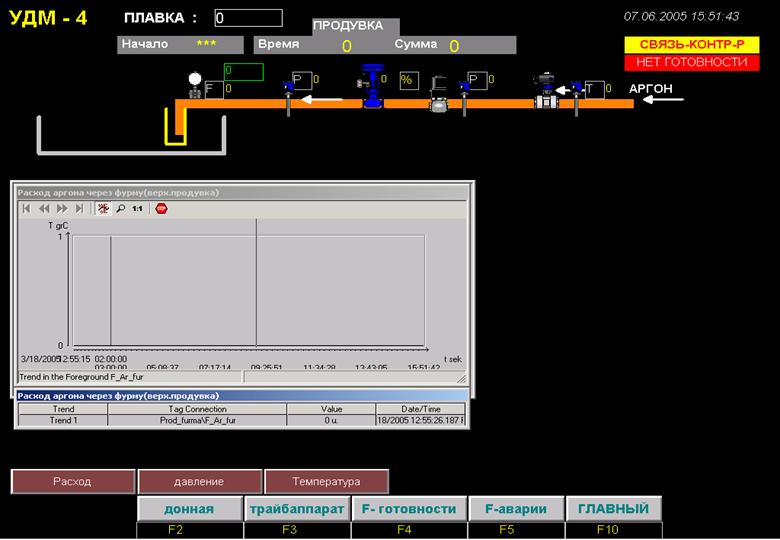Open F- готовности screen
780x540 pixels.
point(409,509)
